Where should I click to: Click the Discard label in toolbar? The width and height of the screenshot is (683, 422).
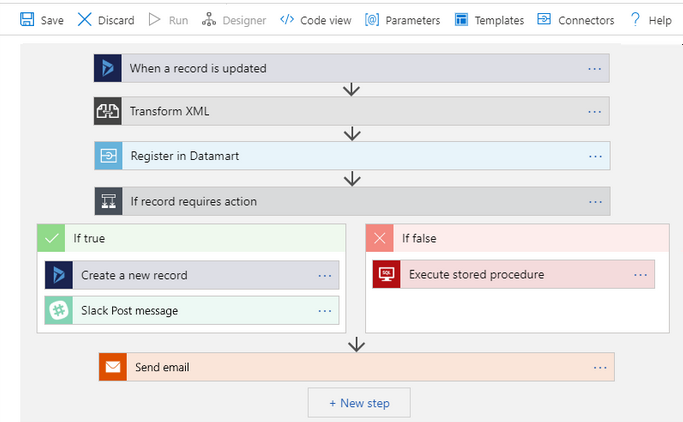116,20
